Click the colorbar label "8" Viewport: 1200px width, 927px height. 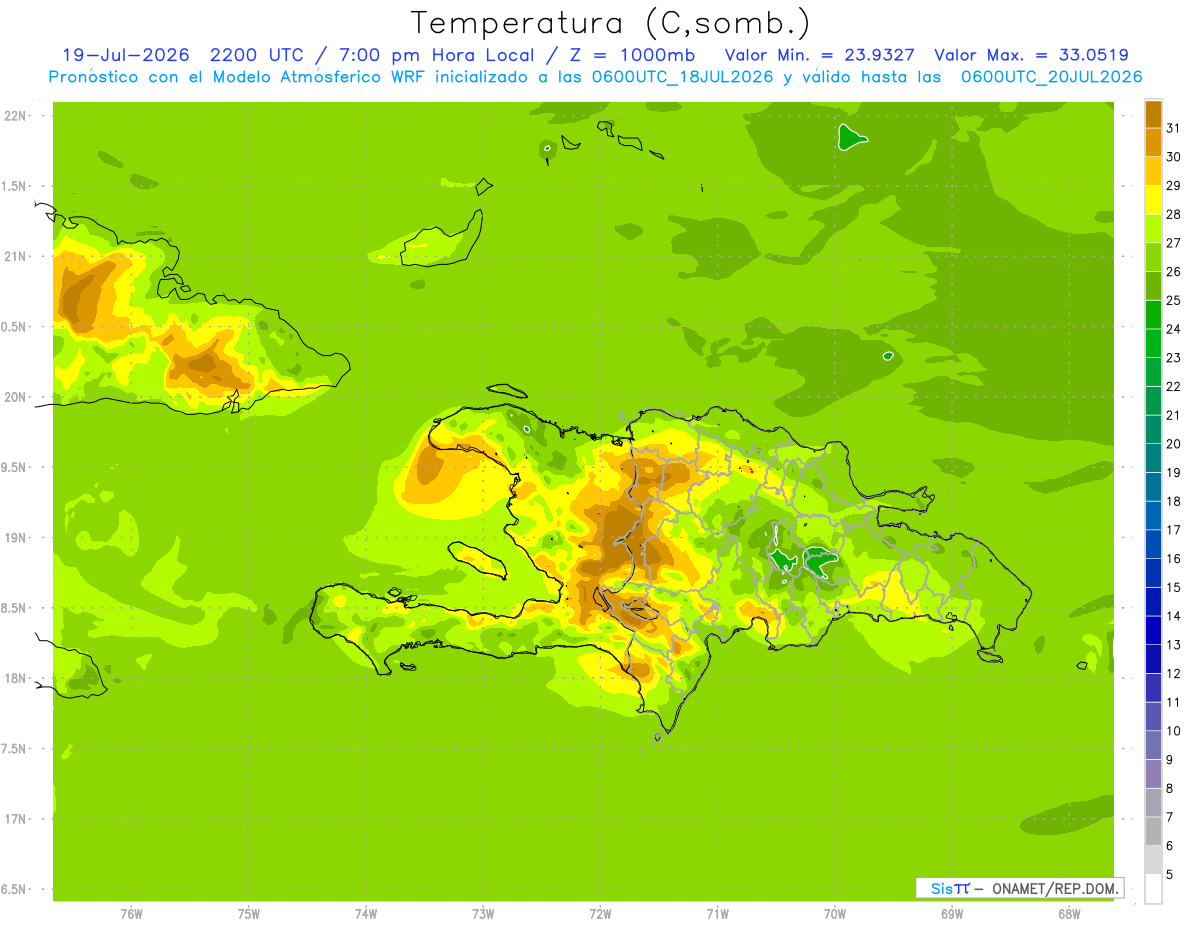[x=1169, y=788]
